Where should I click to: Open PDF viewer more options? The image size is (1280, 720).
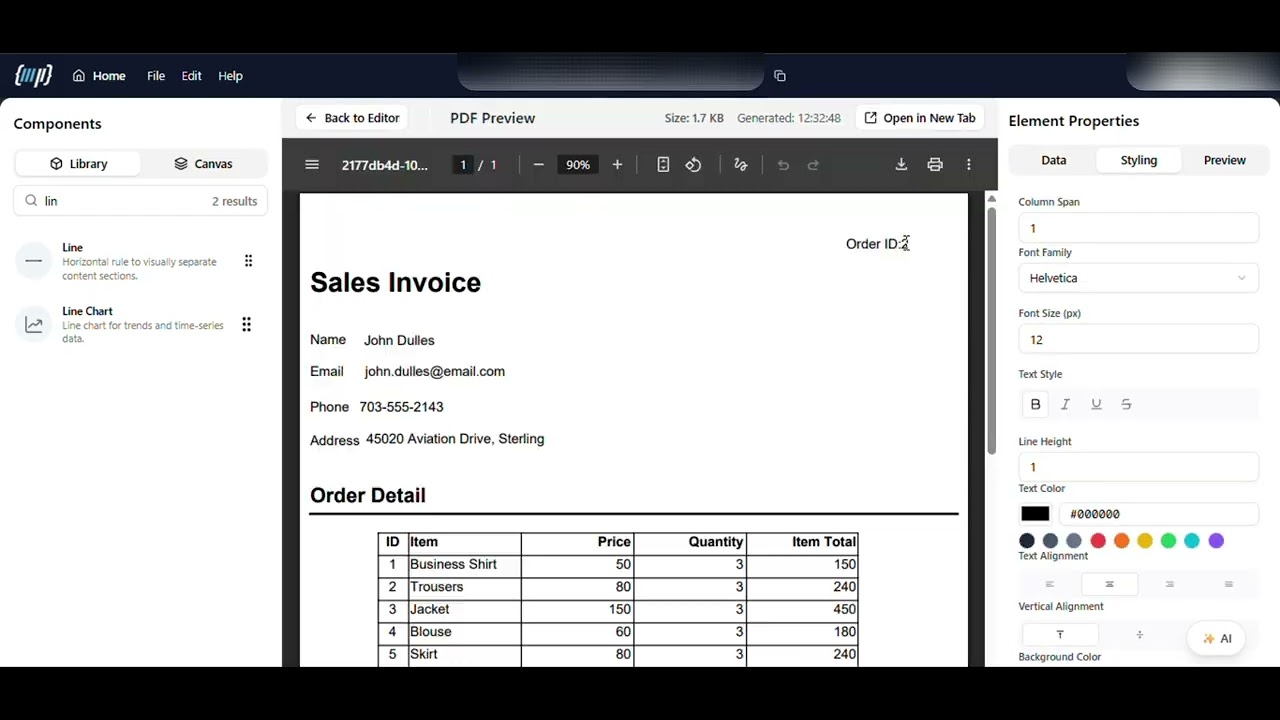968,165
